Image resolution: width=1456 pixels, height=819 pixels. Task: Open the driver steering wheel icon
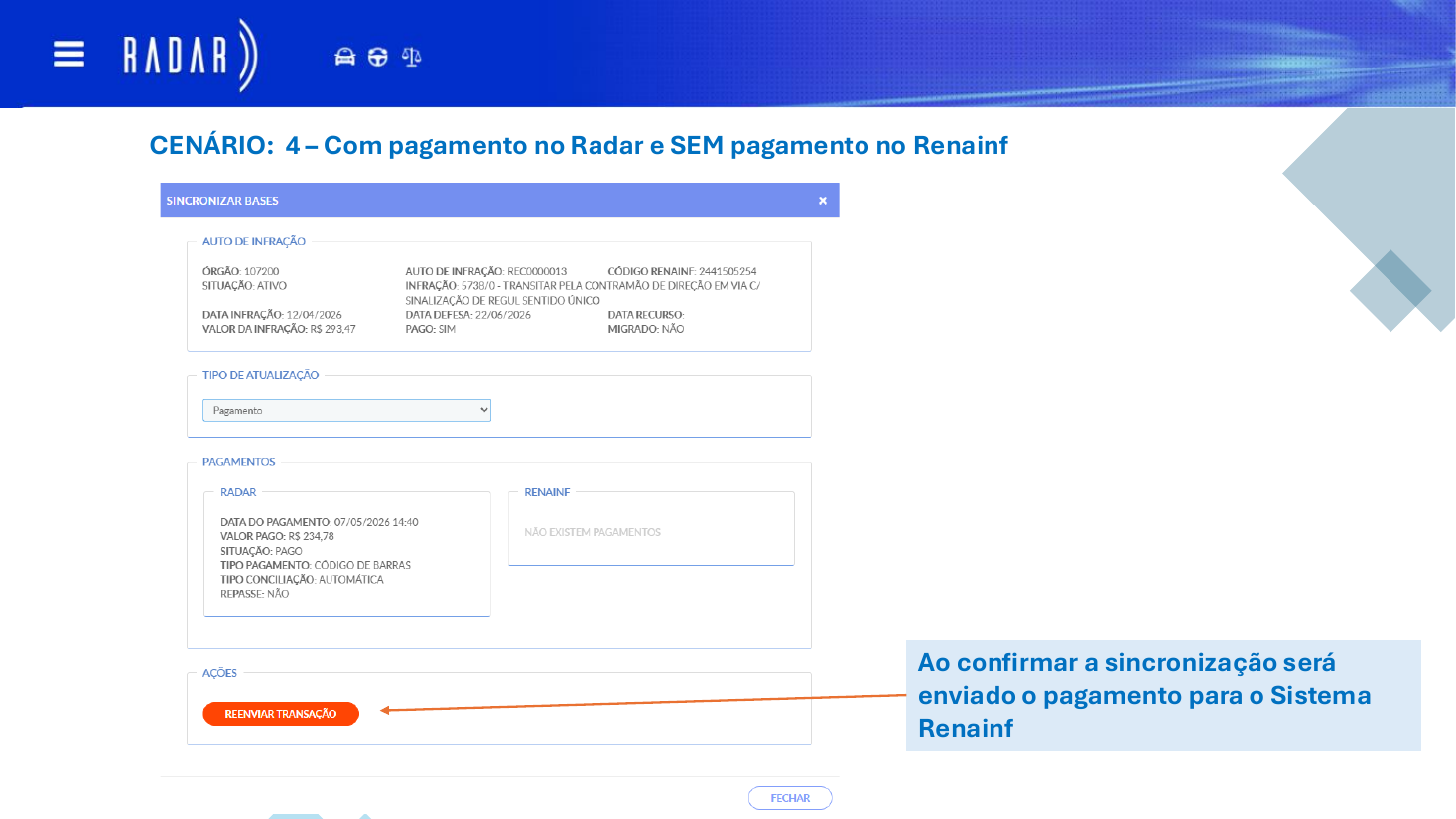(x=377, y=57)
